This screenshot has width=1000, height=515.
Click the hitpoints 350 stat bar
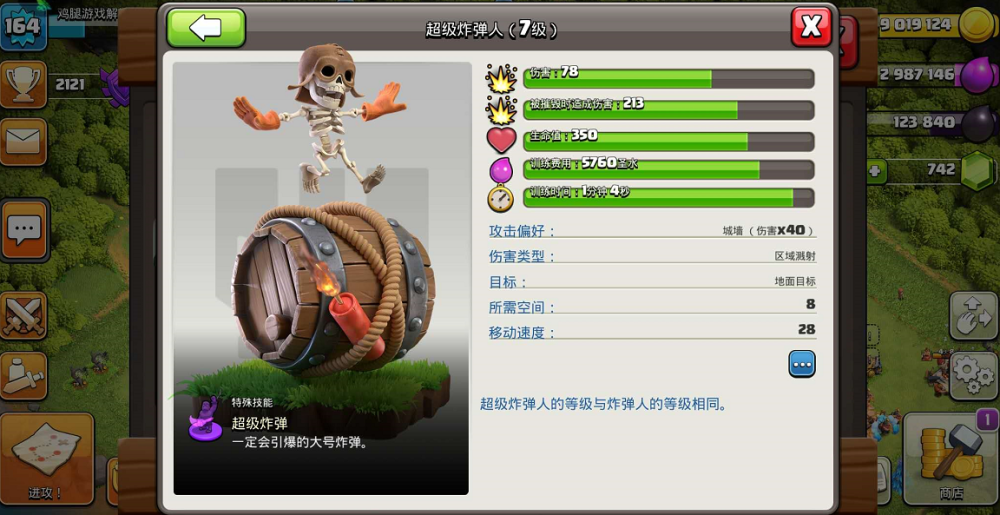tap(668, 141)
